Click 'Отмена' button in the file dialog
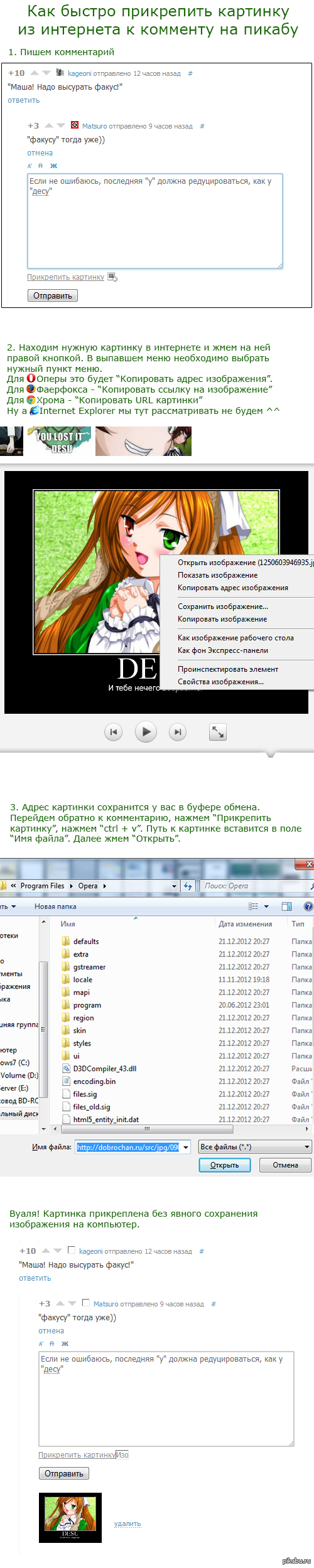314x1568 pixels. click(x=285, y=1165)
